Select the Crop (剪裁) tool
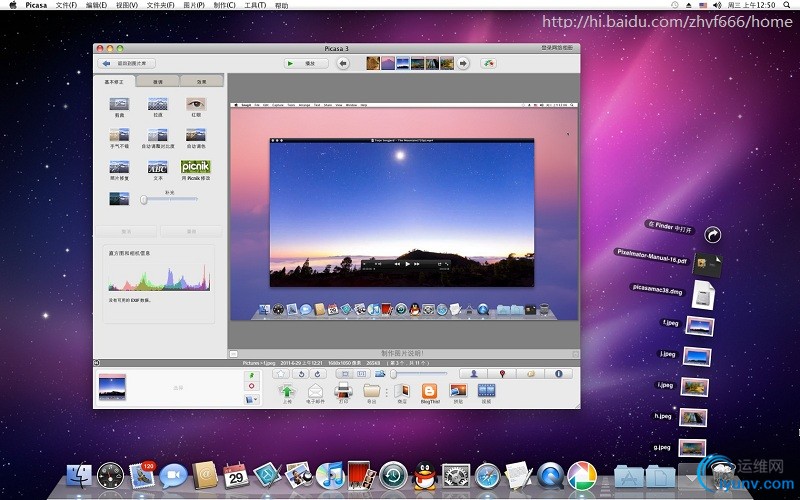Viewport: 800px width, 500px height. tap(119, 105)
